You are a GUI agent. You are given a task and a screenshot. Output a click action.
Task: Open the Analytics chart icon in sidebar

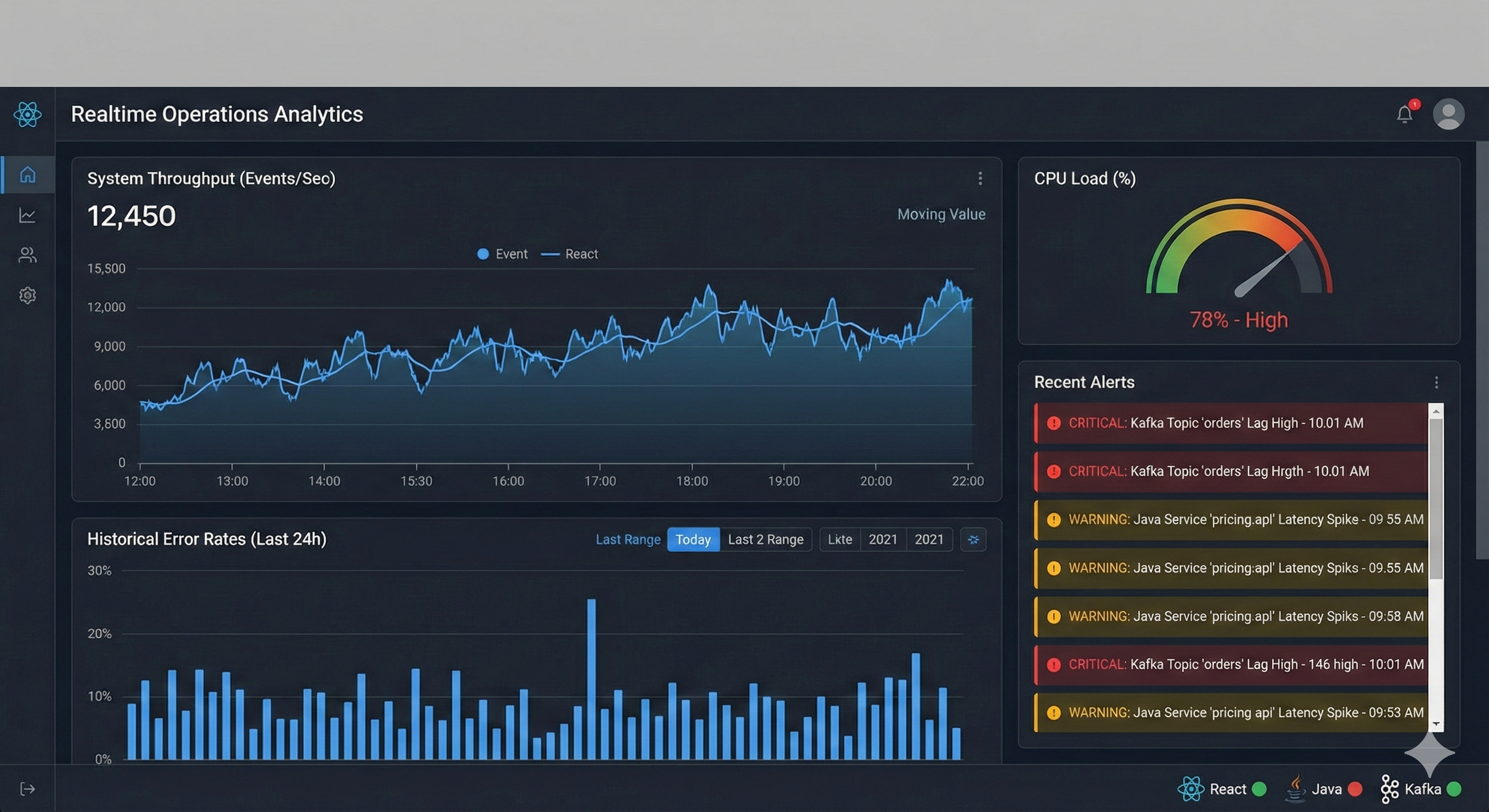point(27,215)
